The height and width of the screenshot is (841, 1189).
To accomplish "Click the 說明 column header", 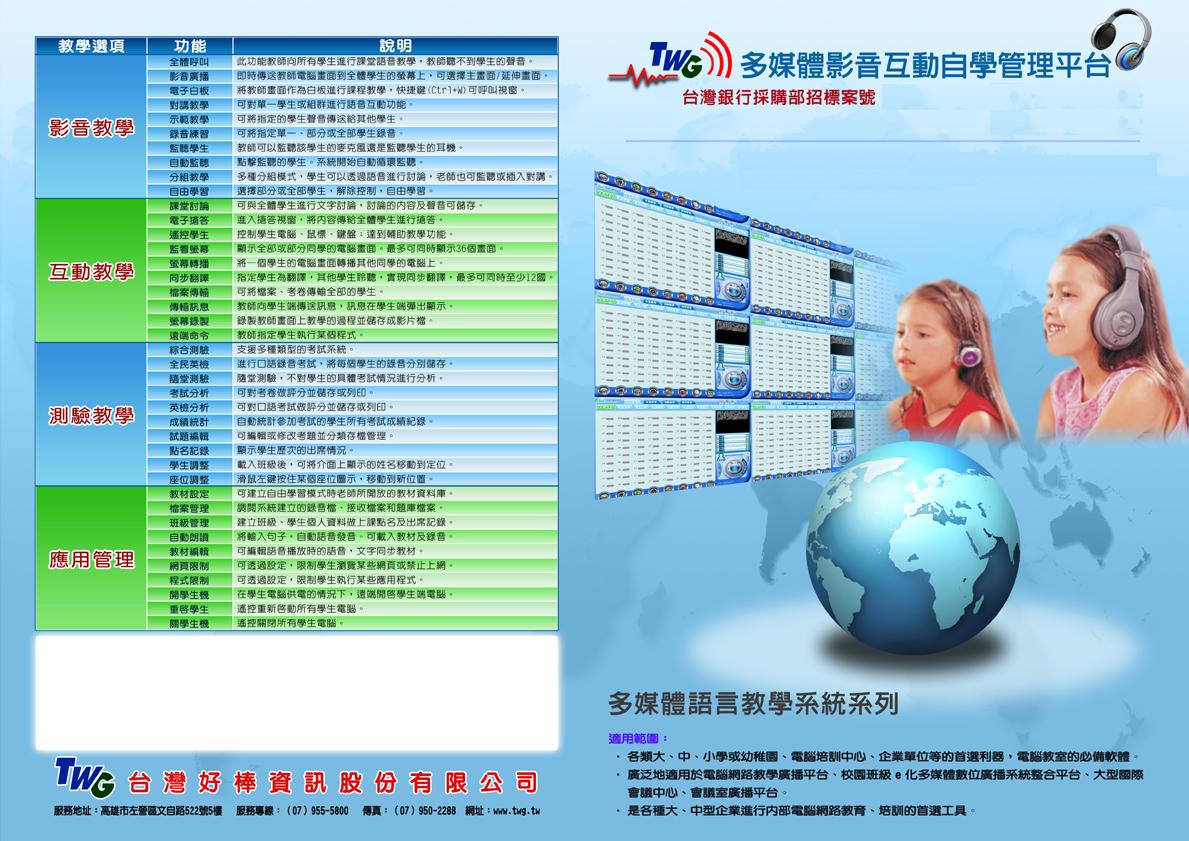I will coord(395,46).
